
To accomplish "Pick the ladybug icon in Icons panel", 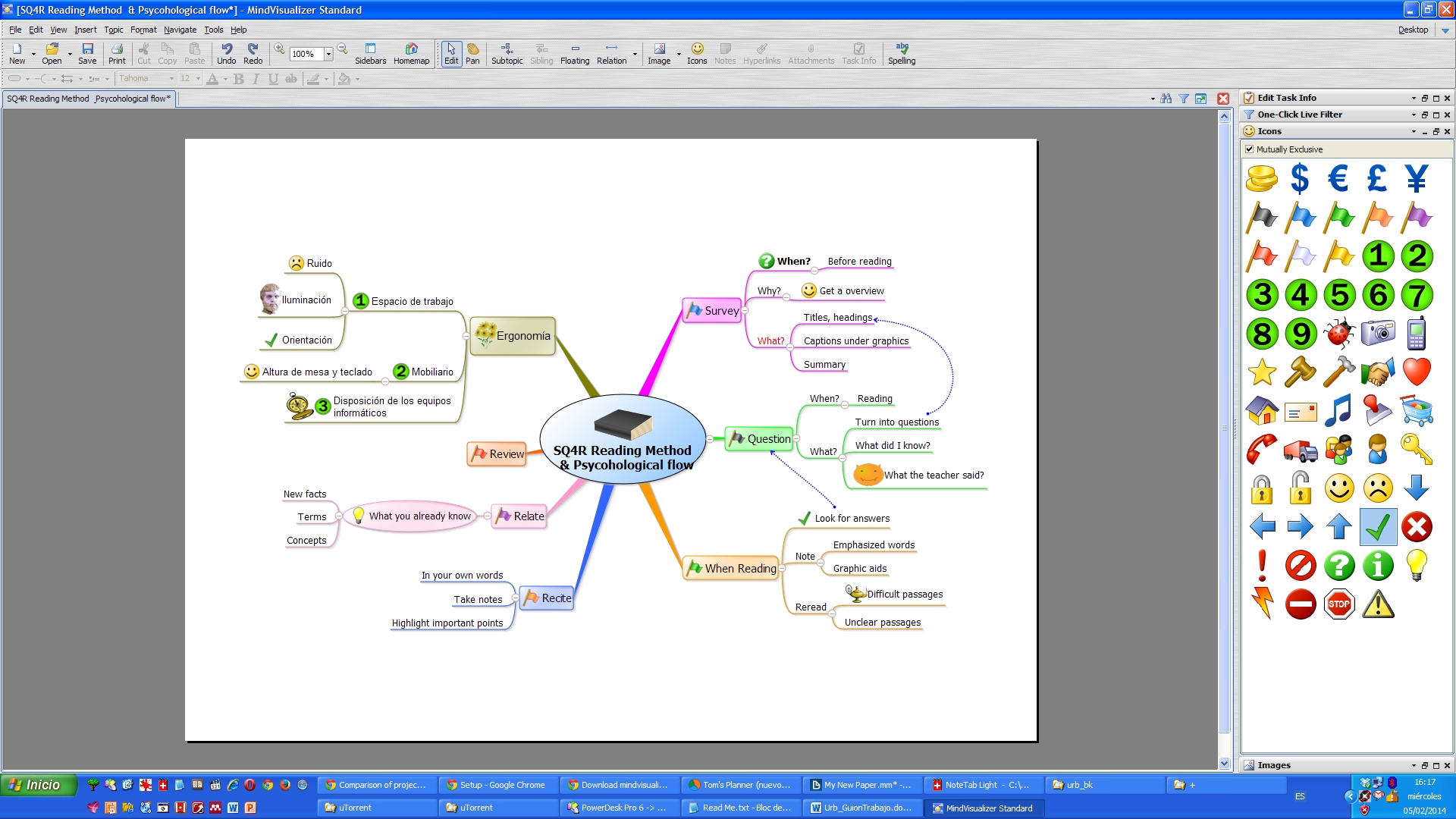I will [x=1339, y=334].
